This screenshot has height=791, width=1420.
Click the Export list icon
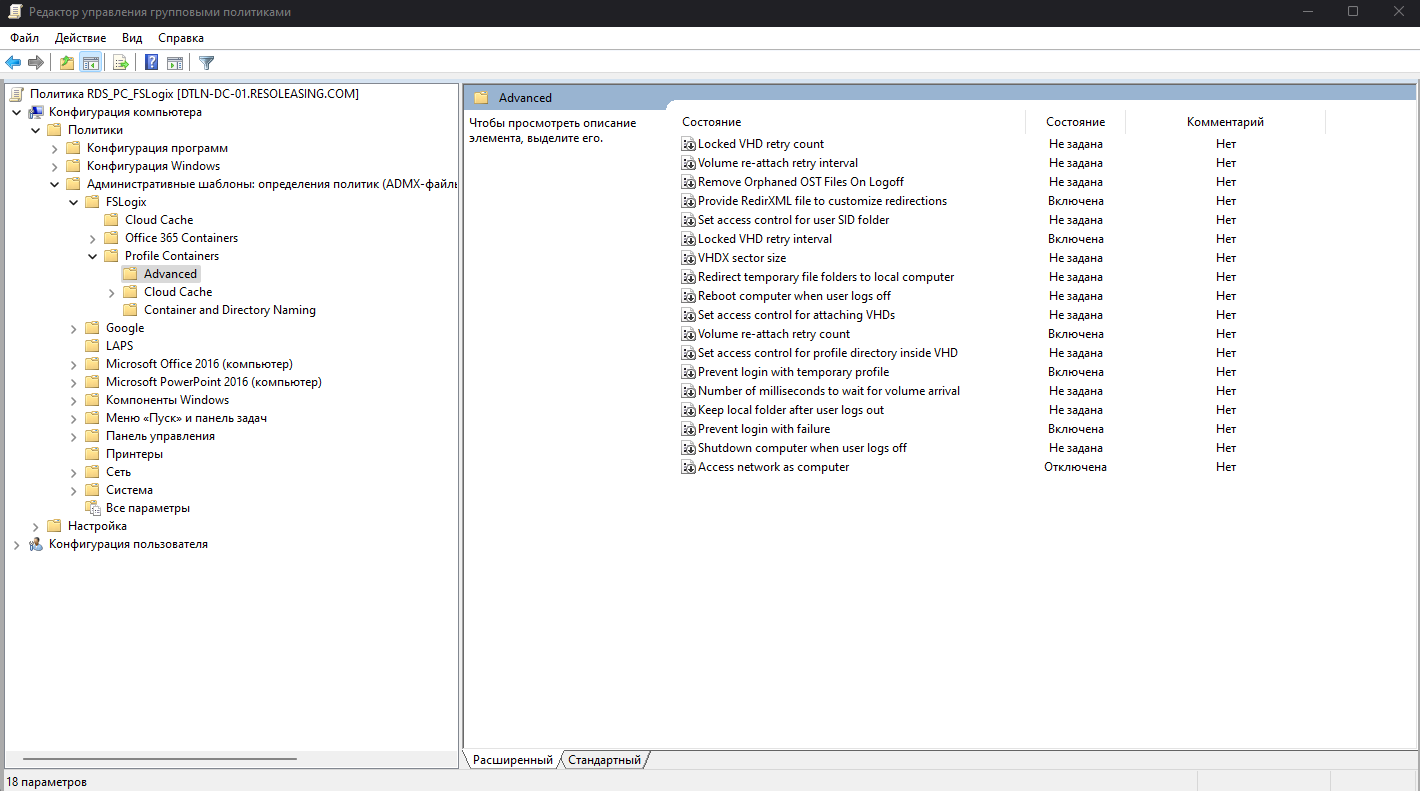point(120,62)
